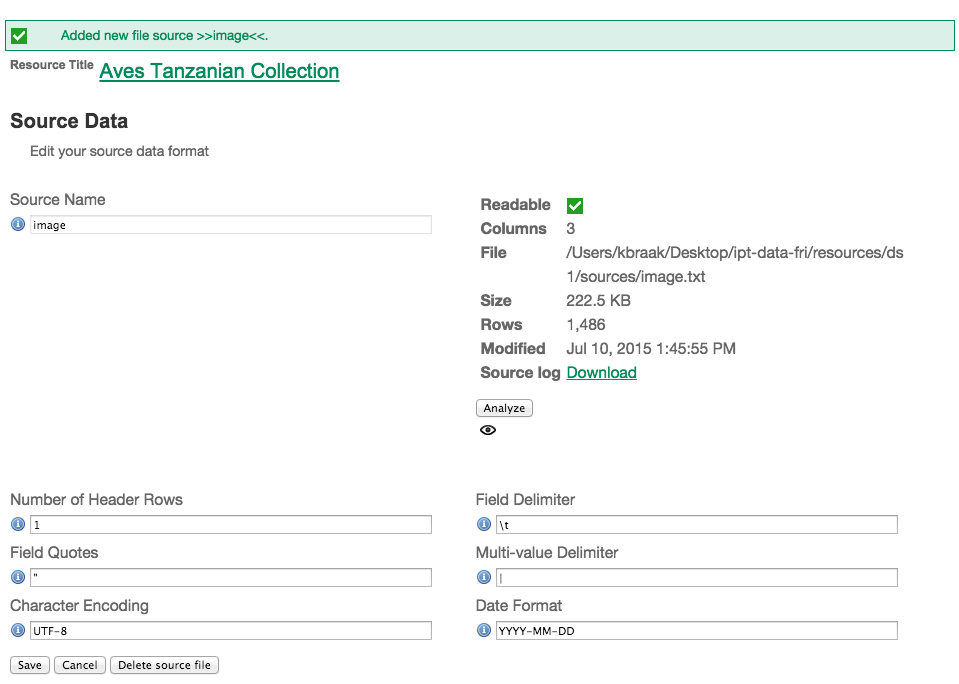Click info icon beside Source Name field
Screen dimensions: 959x684
click(18, 225)
